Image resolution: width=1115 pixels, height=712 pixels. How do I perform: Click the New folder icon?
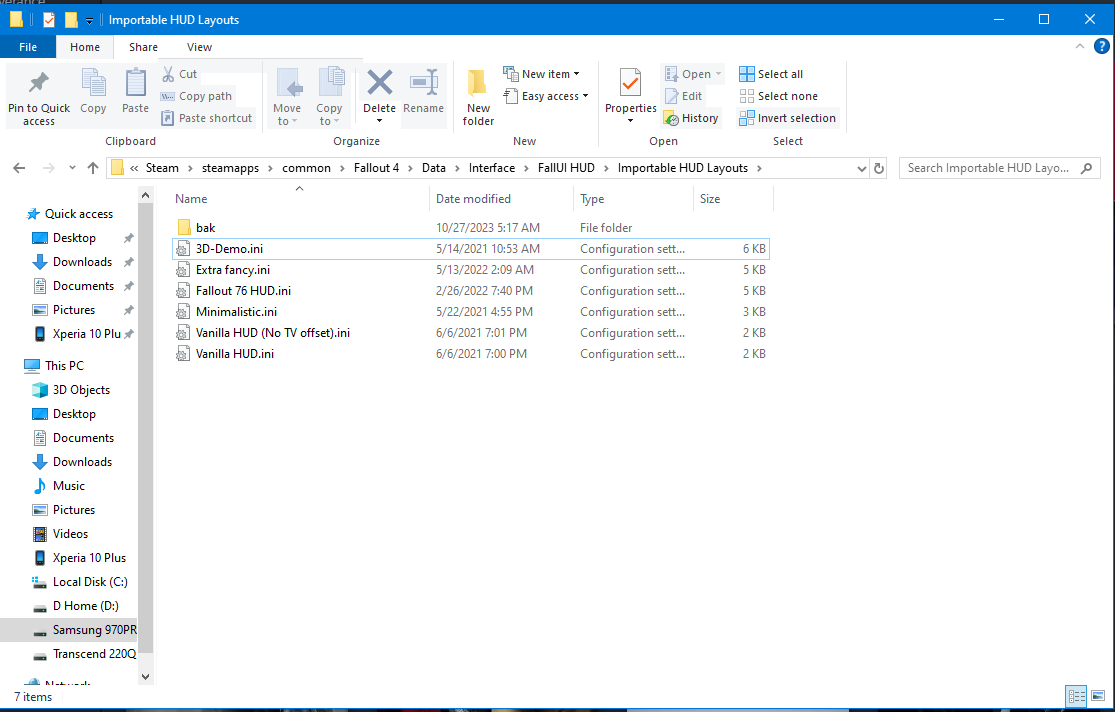click(478, 84)
